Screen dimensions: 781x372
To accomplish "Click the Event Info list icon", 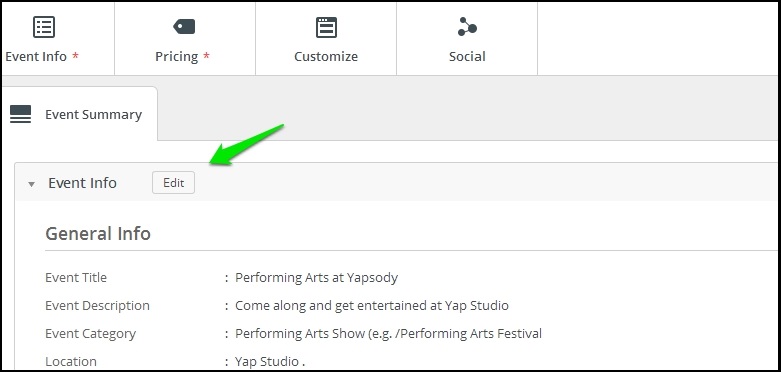I will click(x=44, y=27).
